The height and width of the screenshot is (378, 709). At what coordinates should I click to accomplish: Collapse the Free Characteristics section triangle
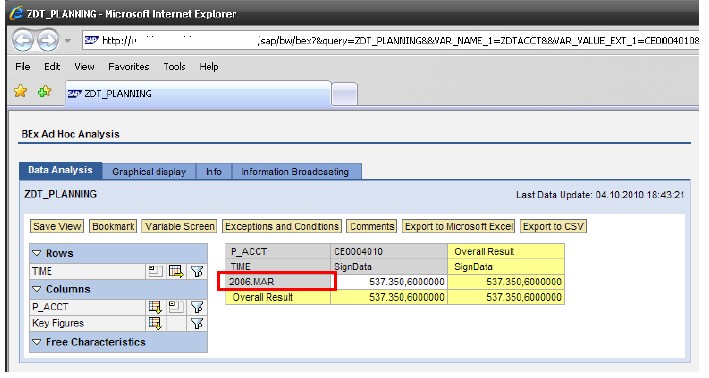[x=37, y=342]
